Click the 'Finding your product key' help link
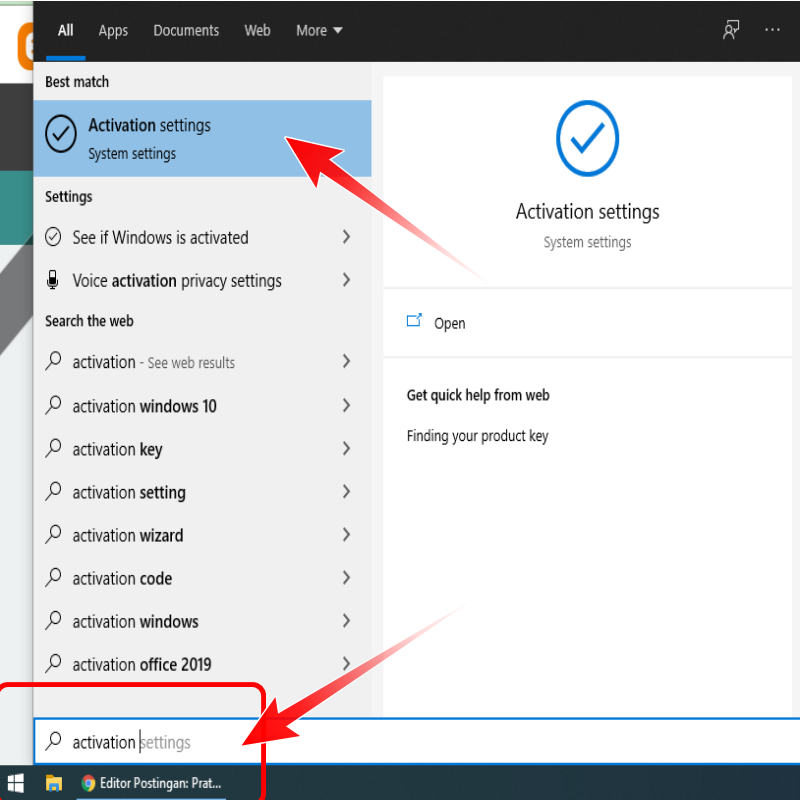Screen dimensions: 800x800 click(477, 436)
